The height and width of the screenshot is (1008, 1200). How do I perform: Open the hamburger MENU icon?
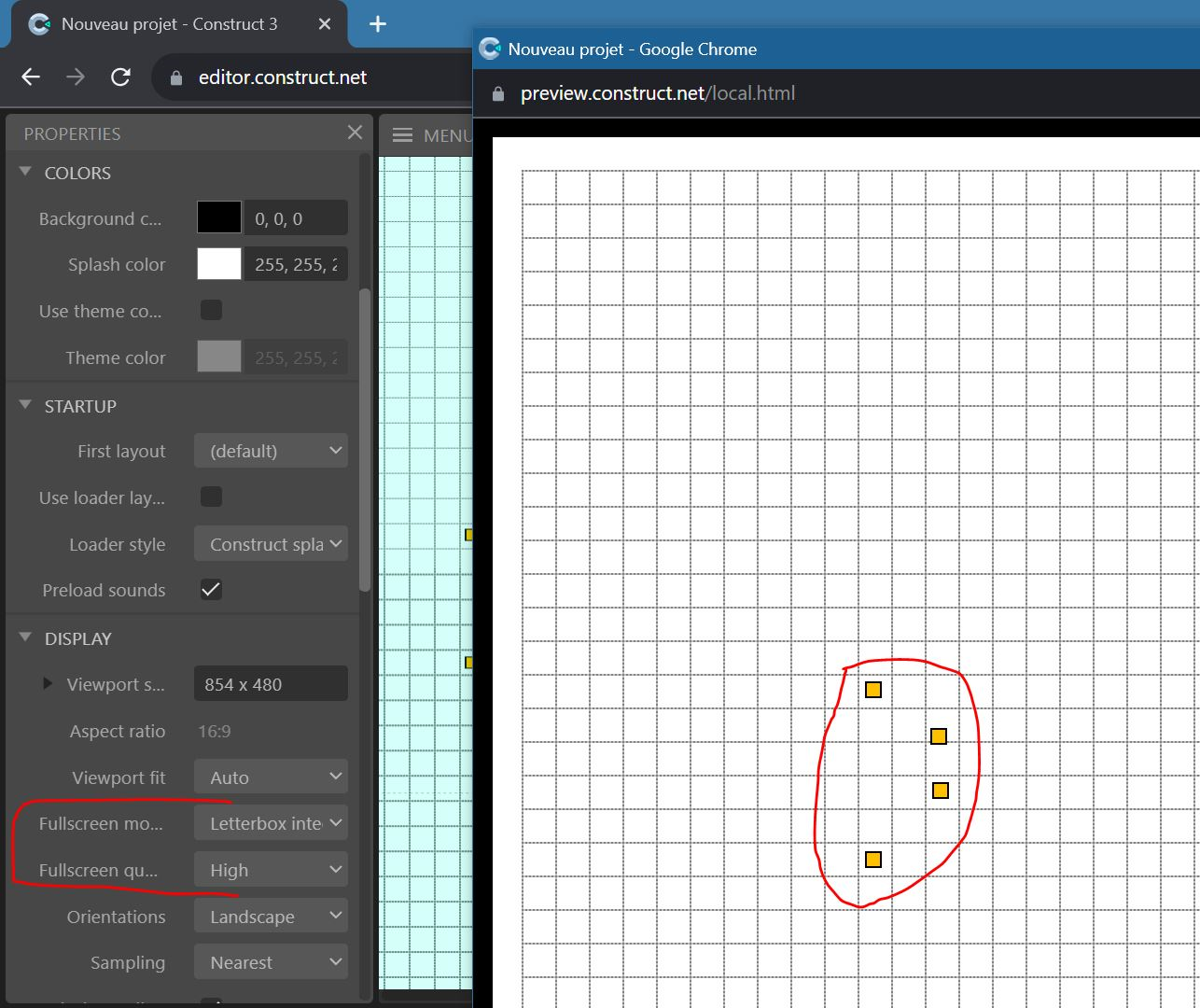(x=402, y=135)
